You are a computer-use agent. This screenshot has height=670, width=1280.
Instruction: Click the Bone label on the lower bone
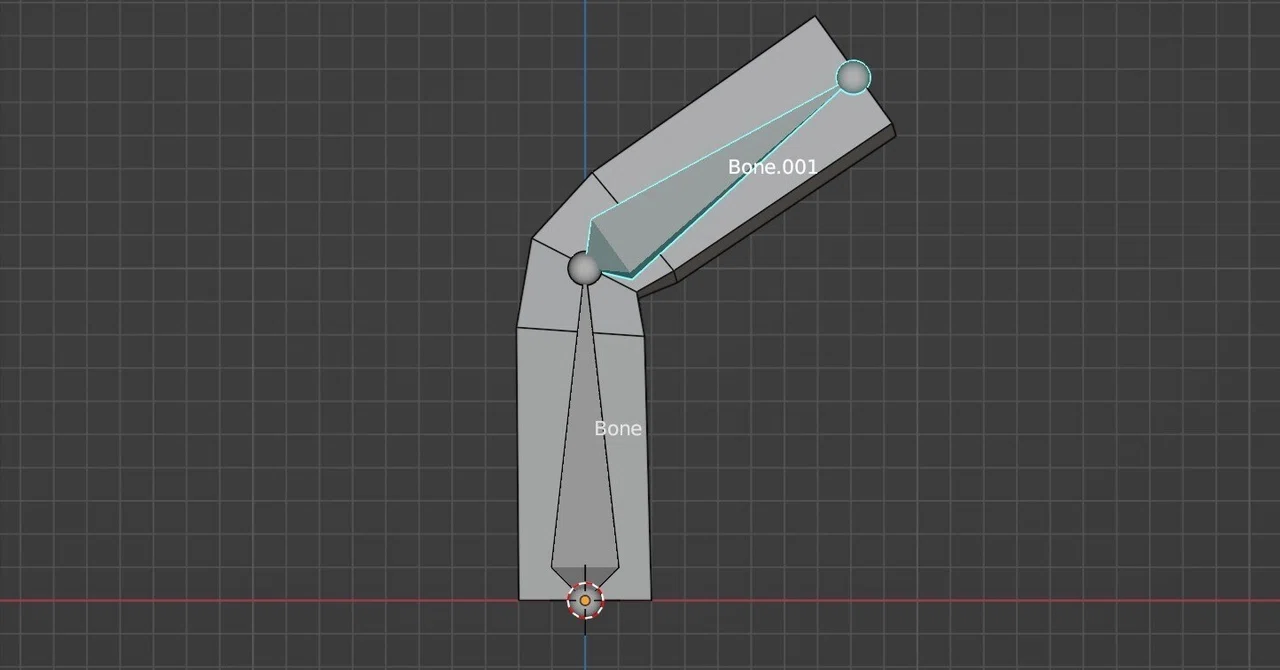click(x=618, y=428)
